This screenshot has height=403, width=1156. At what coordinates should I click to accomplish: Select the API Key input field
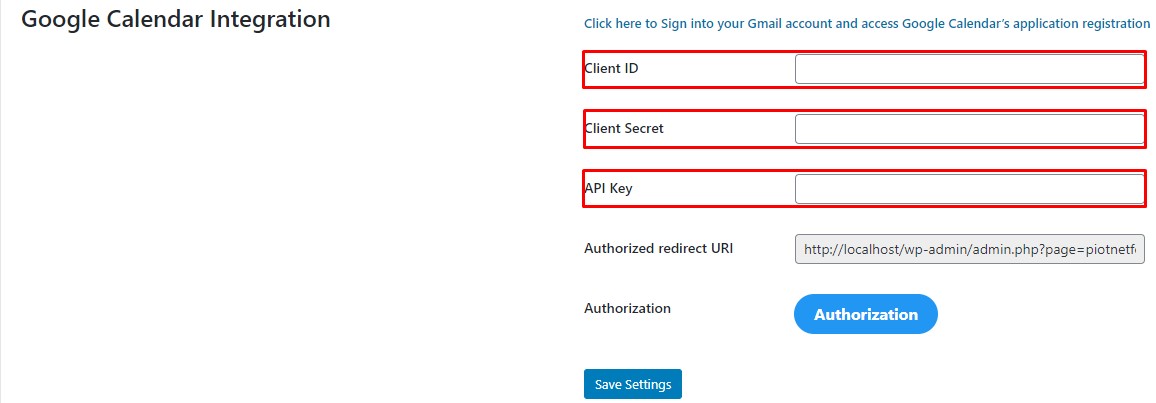click(x=969, y=189)
